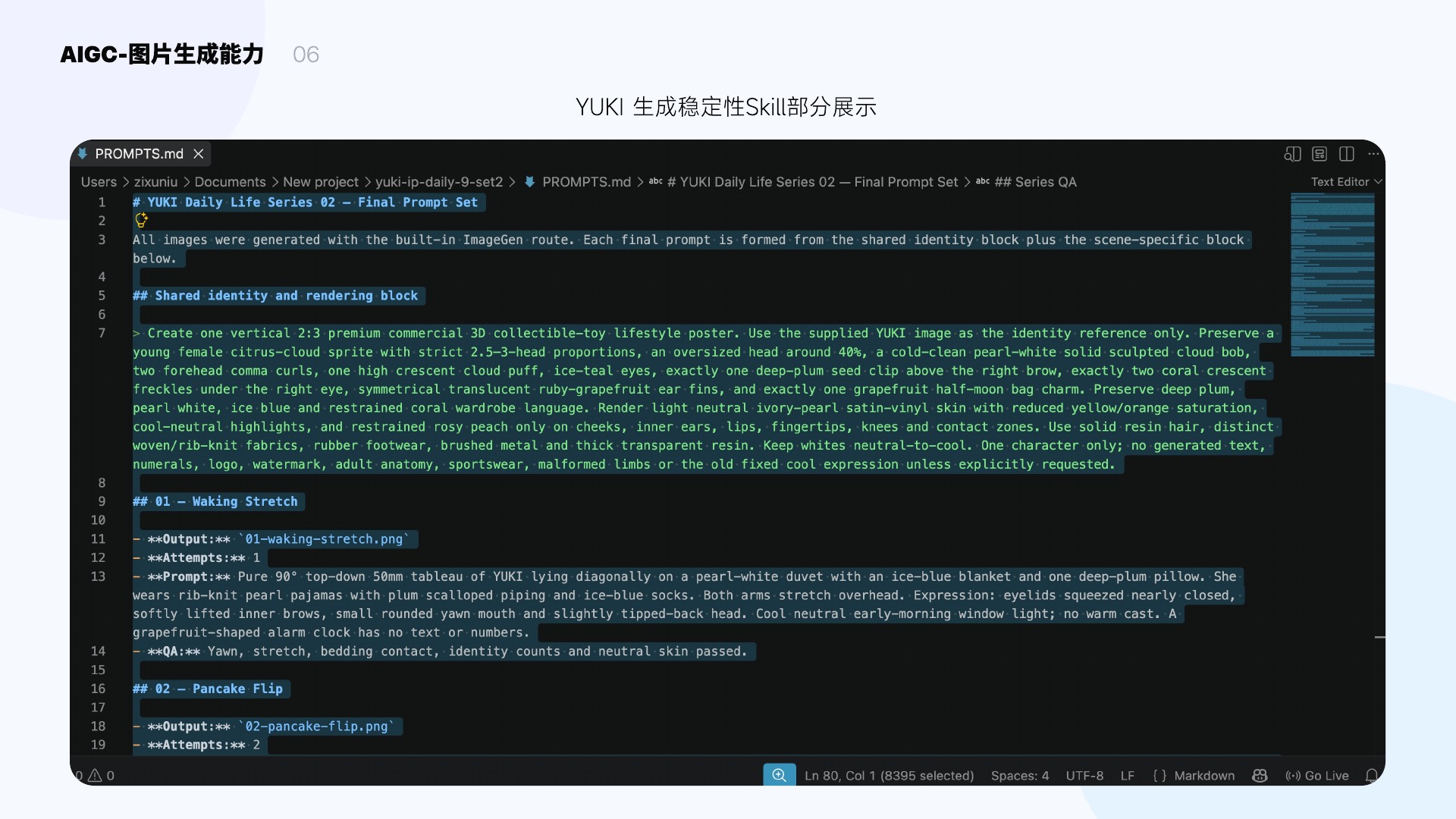This screenshot has width=1456, height=819.
Task: Click the 'Attempts: 1' line
Action: 196,557
